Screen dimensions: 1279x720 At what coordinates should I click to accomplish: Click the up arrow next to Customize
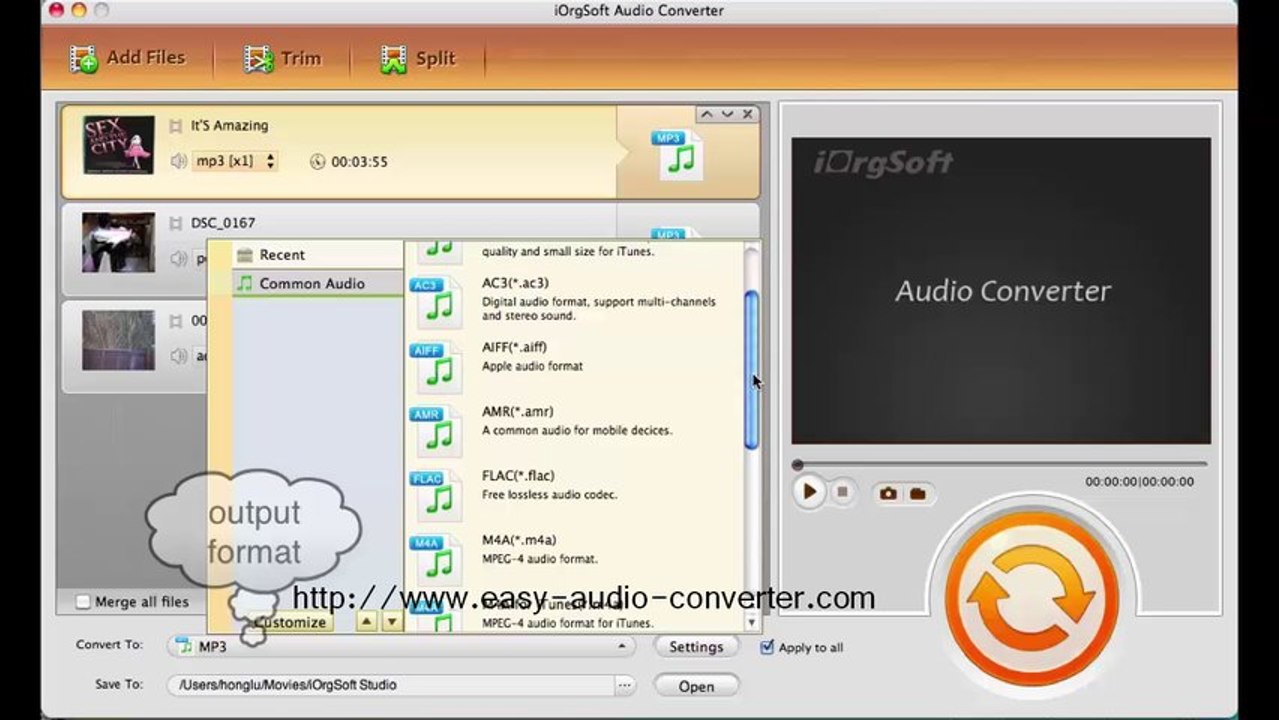[x=367, y=622]
